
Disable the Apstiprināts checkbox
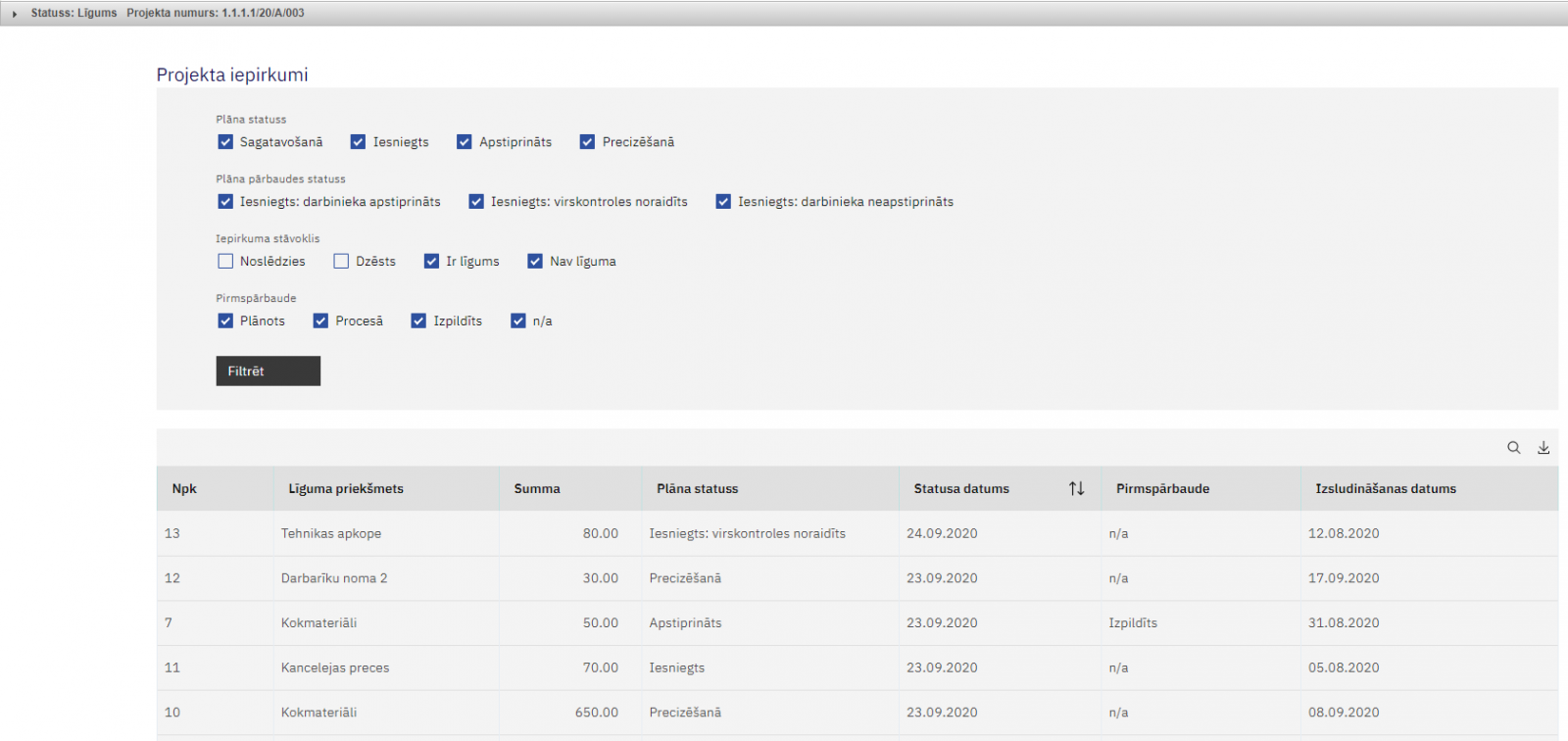coord(465,142)
